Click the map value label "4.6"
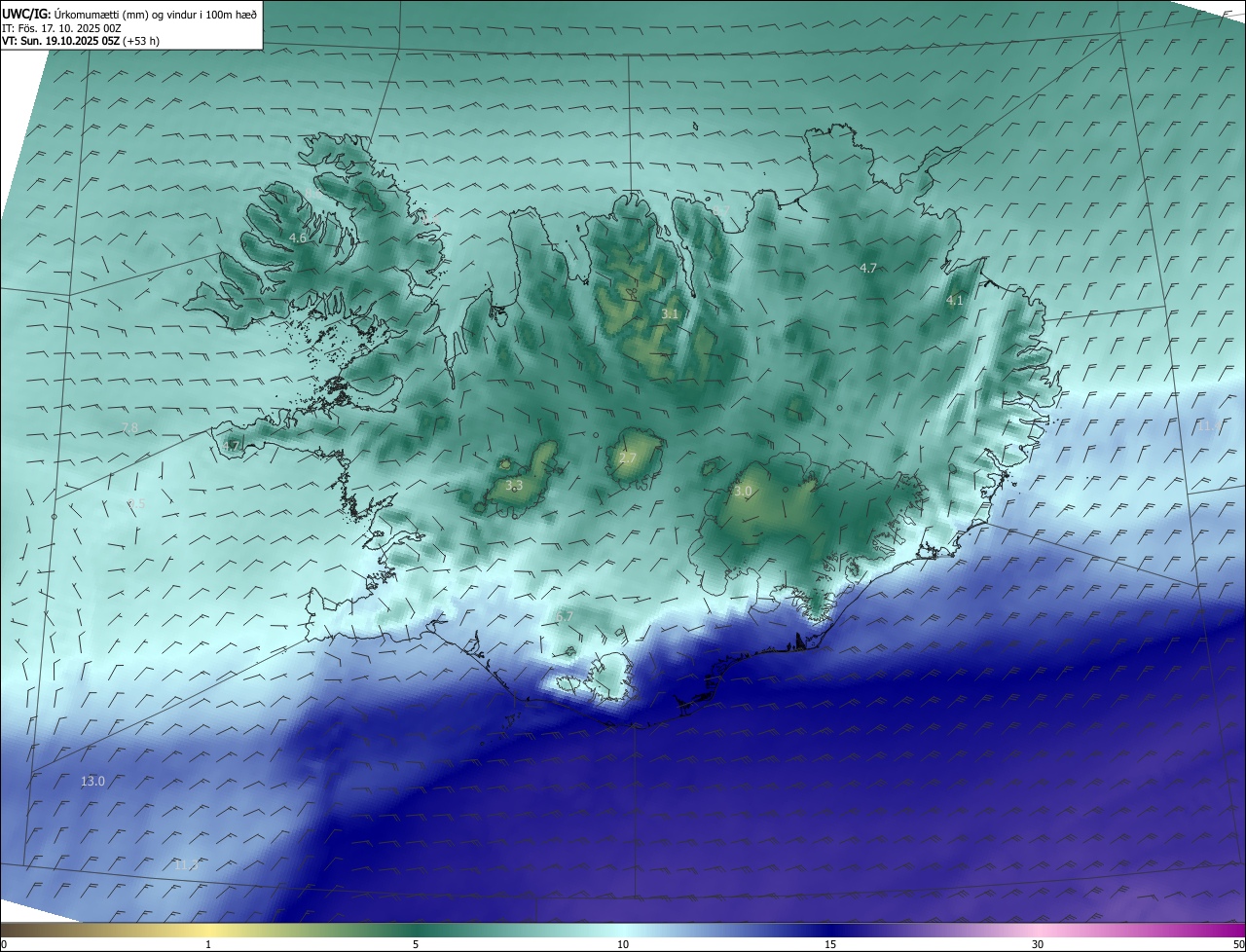 click(298, 238)
